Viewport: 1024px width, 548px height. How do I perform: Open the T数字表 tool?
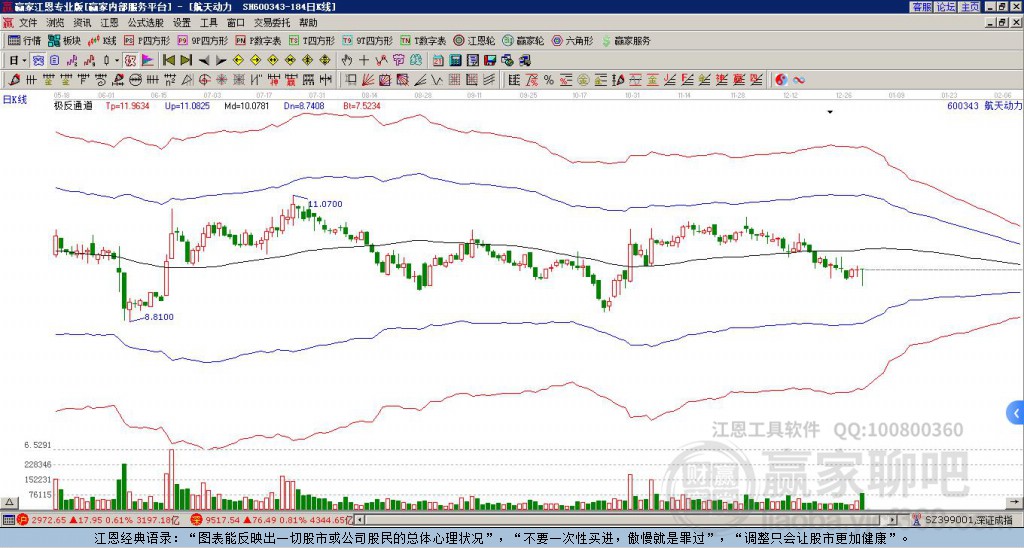click(x=423, y=40)
